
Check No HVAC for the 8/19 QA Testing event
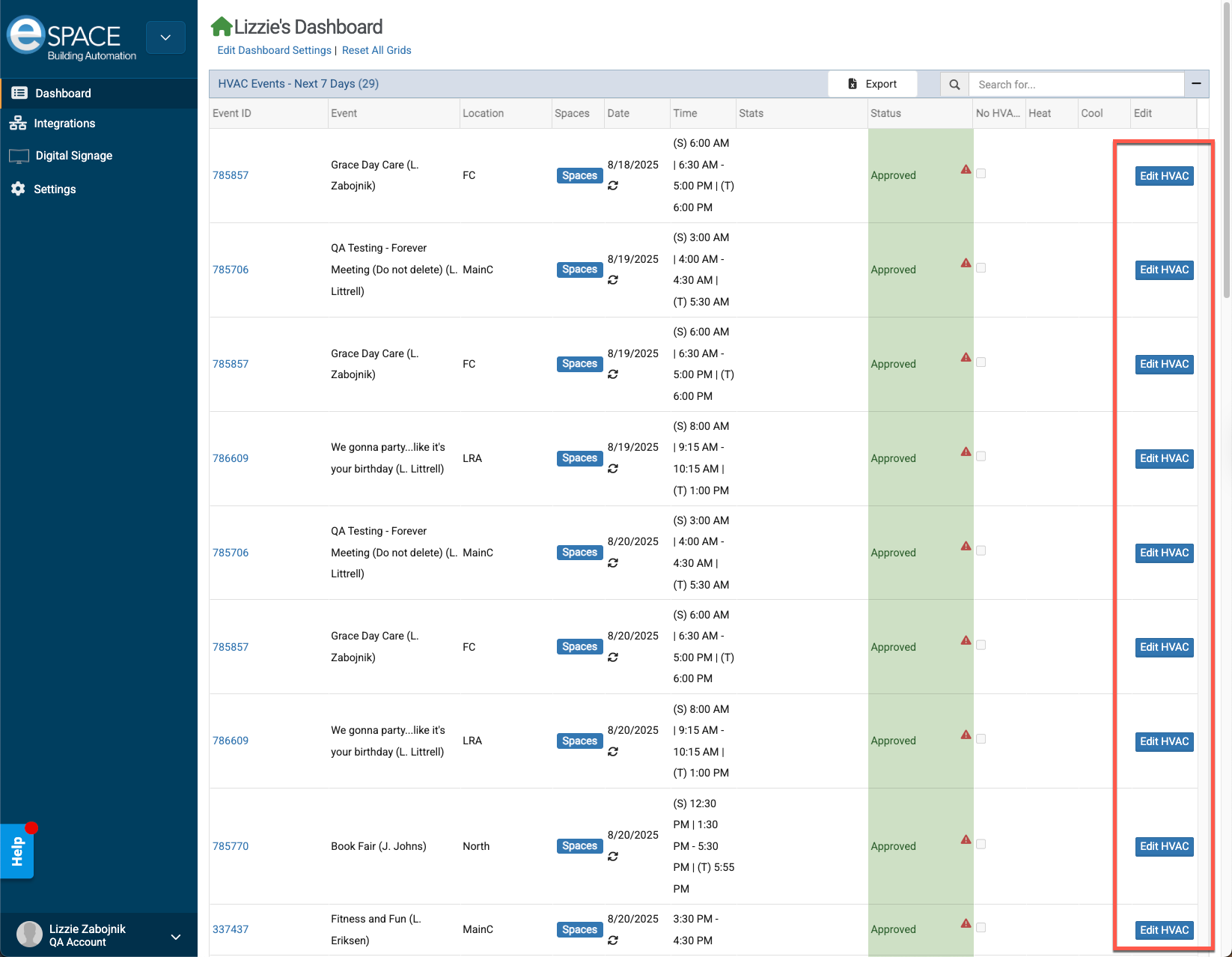pos(981,267)
